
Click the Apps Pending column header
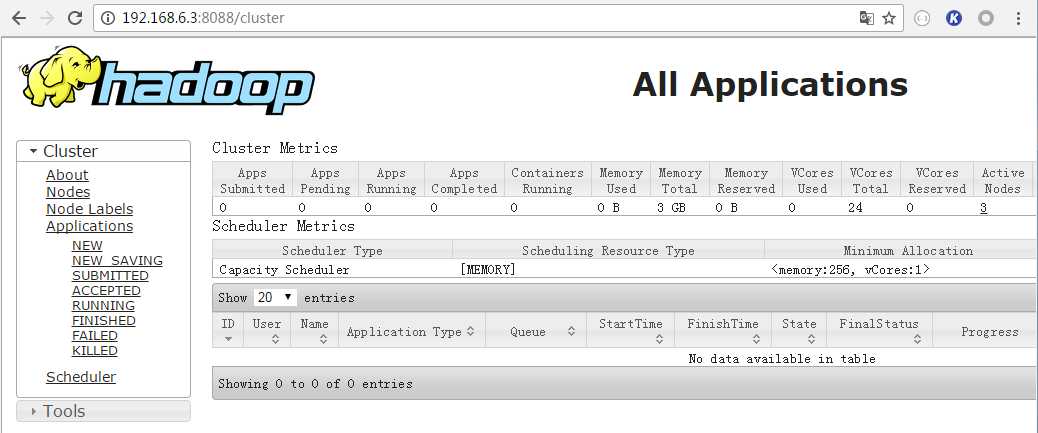coord(325,181)
